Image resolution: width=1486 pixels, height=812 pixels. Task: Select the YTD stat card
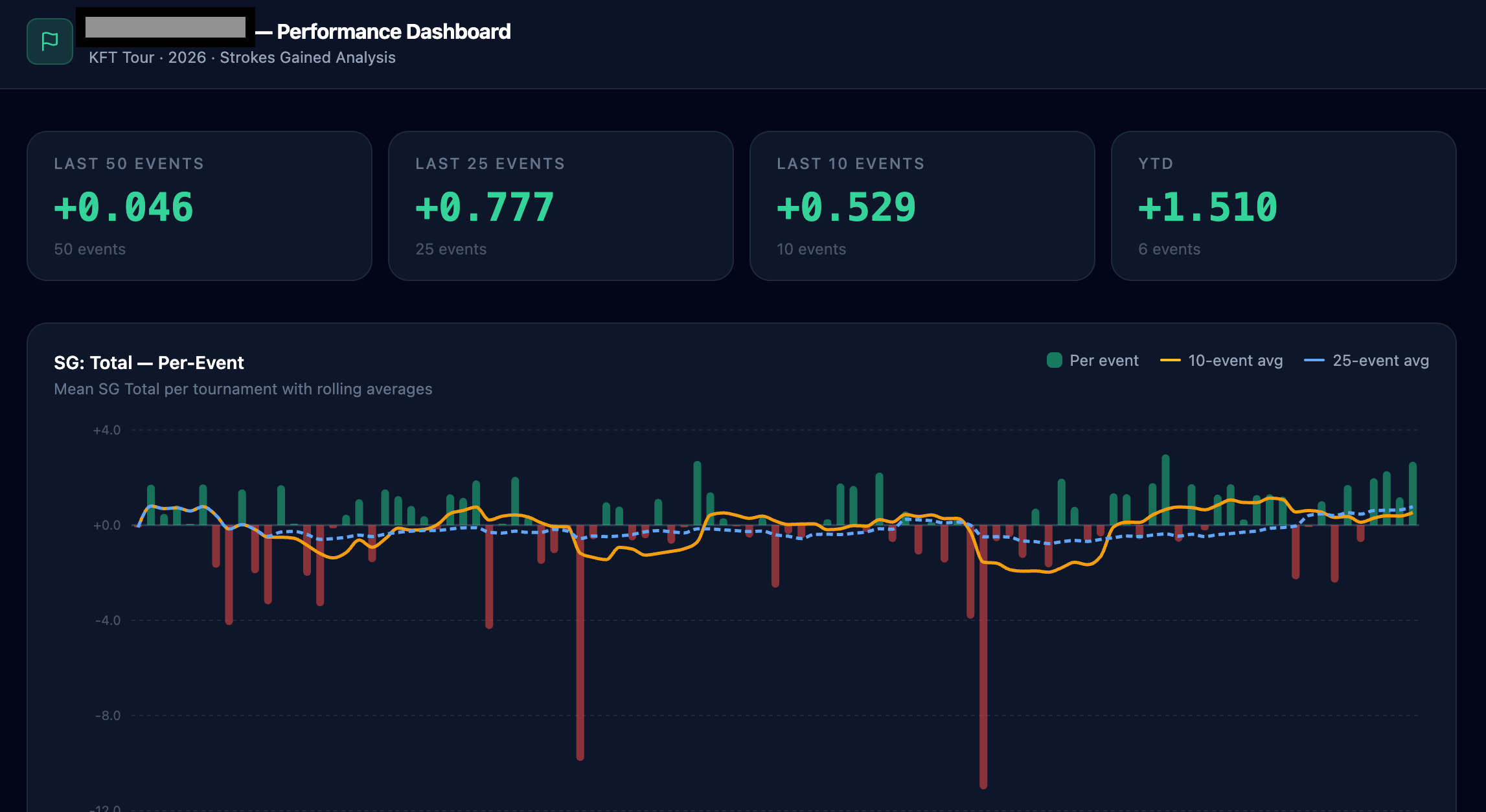1283,206
